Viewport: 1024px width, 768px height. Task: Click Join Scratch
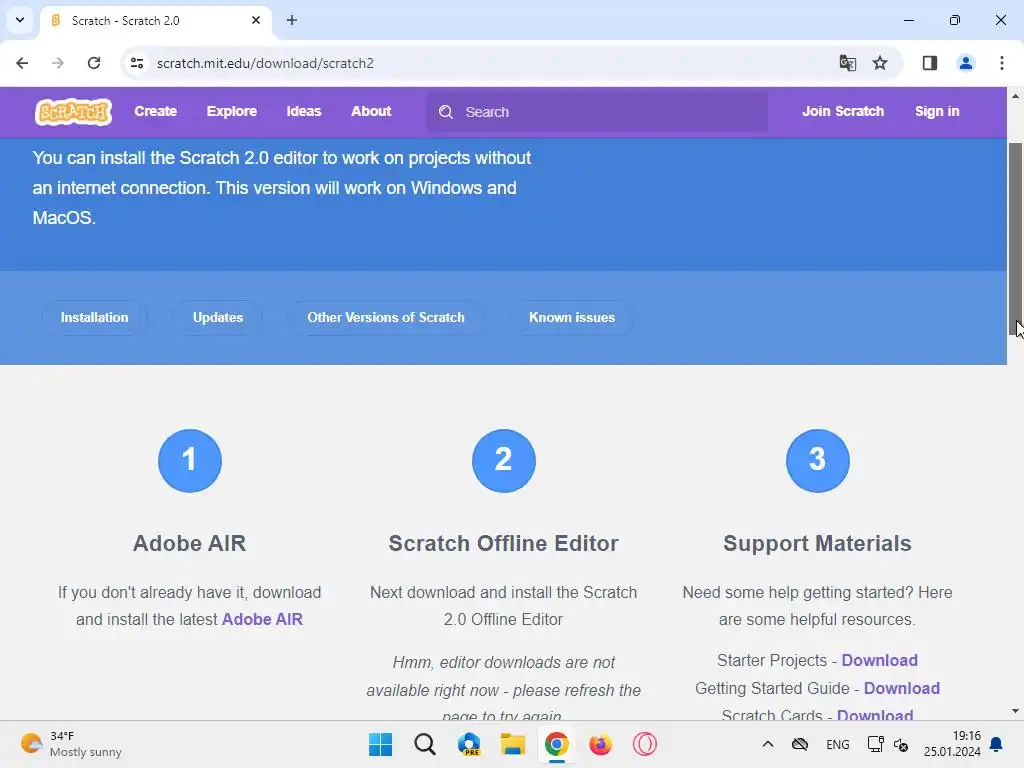click(843, 112)
